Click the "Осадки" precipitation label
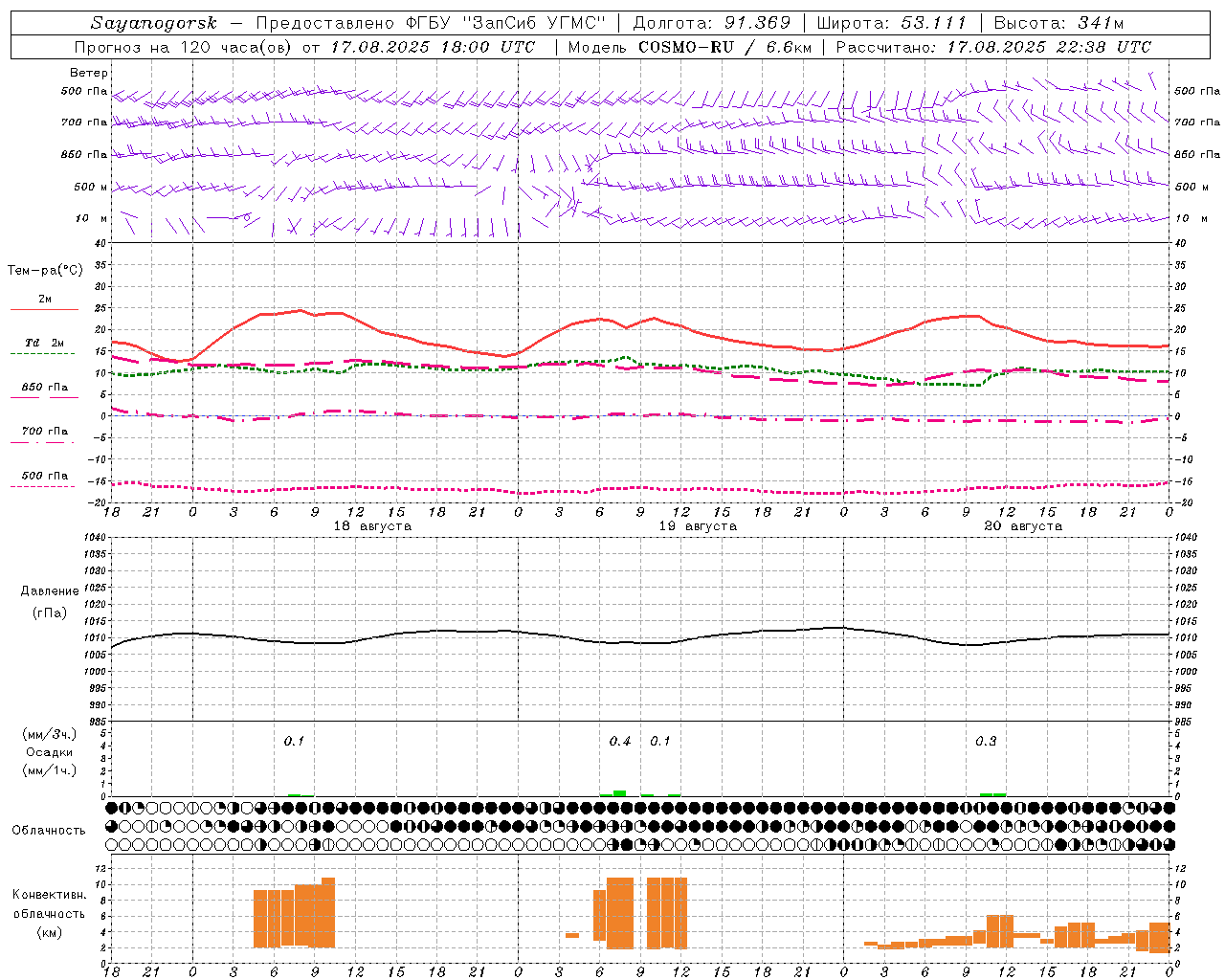The height and width of the screenshot is (980, 1225). click(x=50, y=752)
